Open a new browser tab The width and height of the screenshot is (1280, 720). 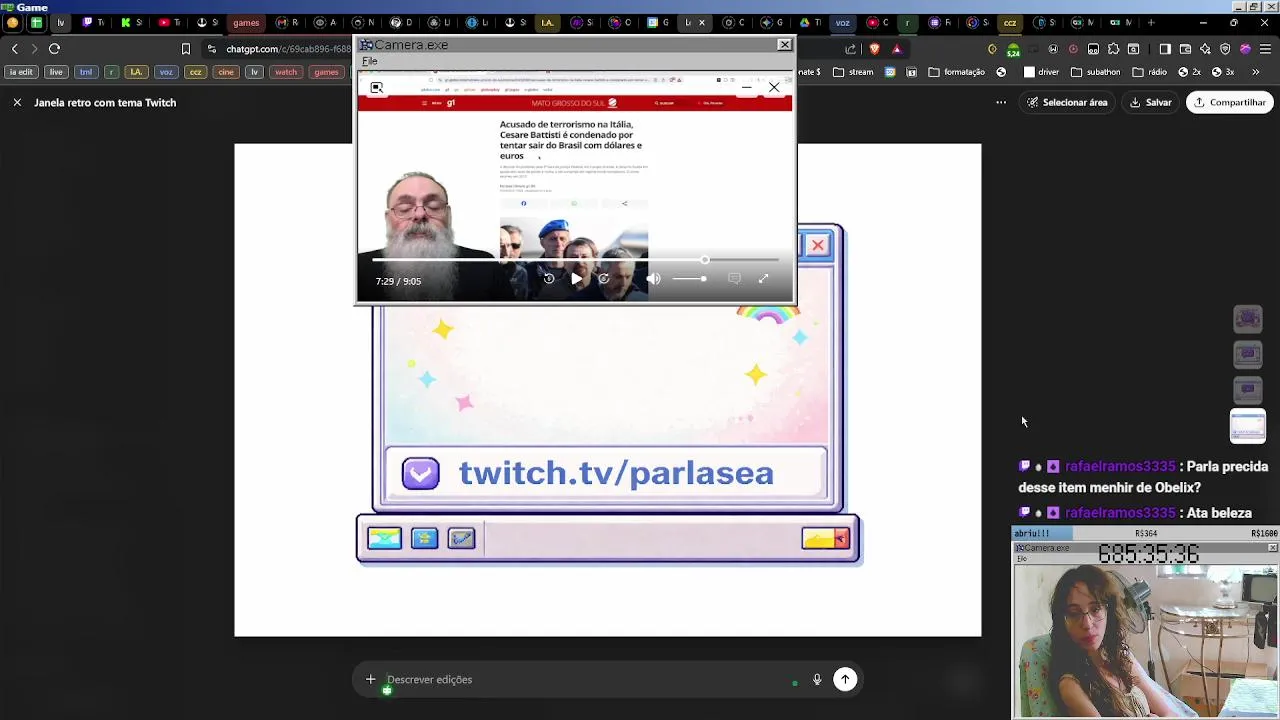[x=1151, y=22]
